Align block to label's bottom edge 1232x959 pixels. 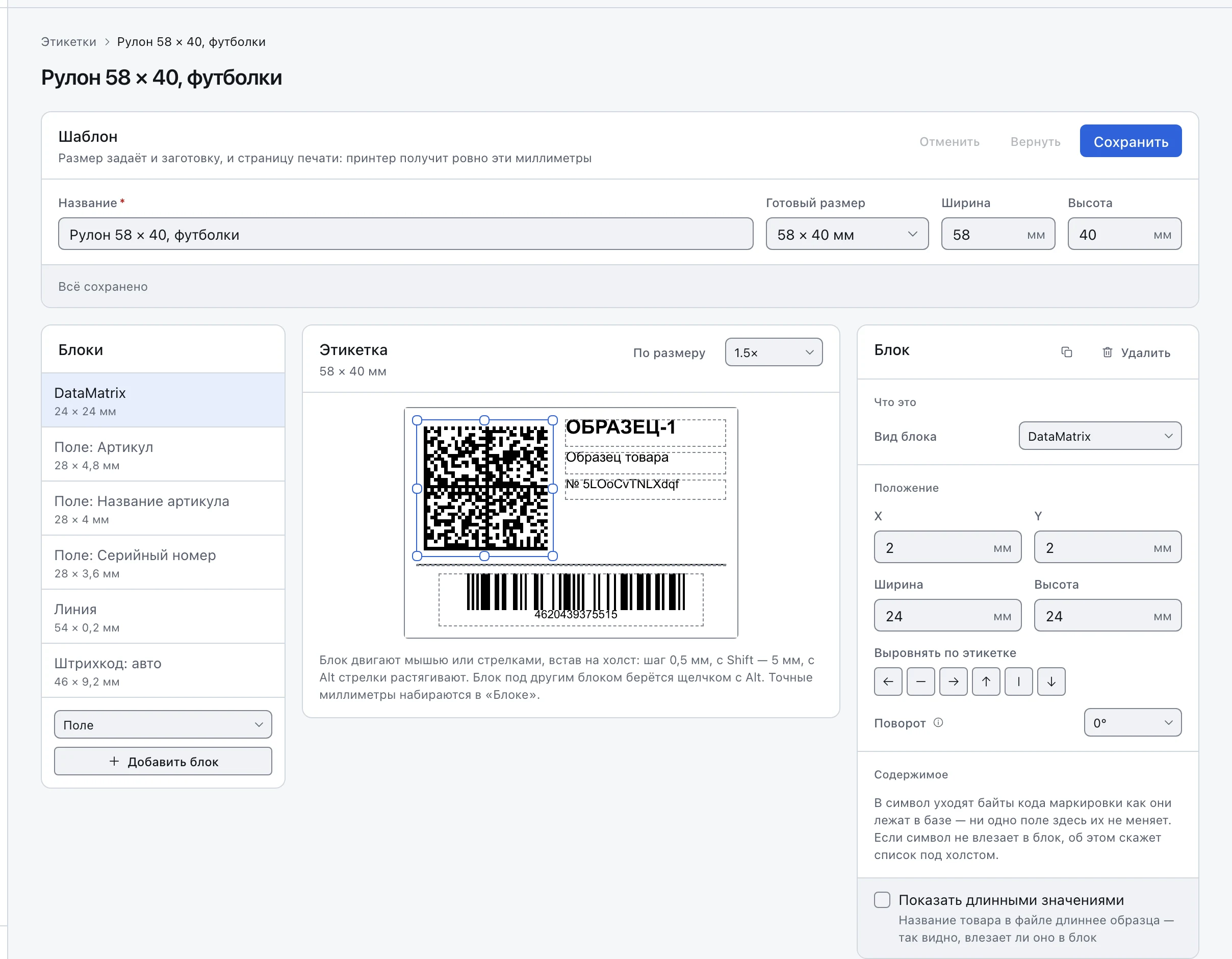coord(1051,682)
